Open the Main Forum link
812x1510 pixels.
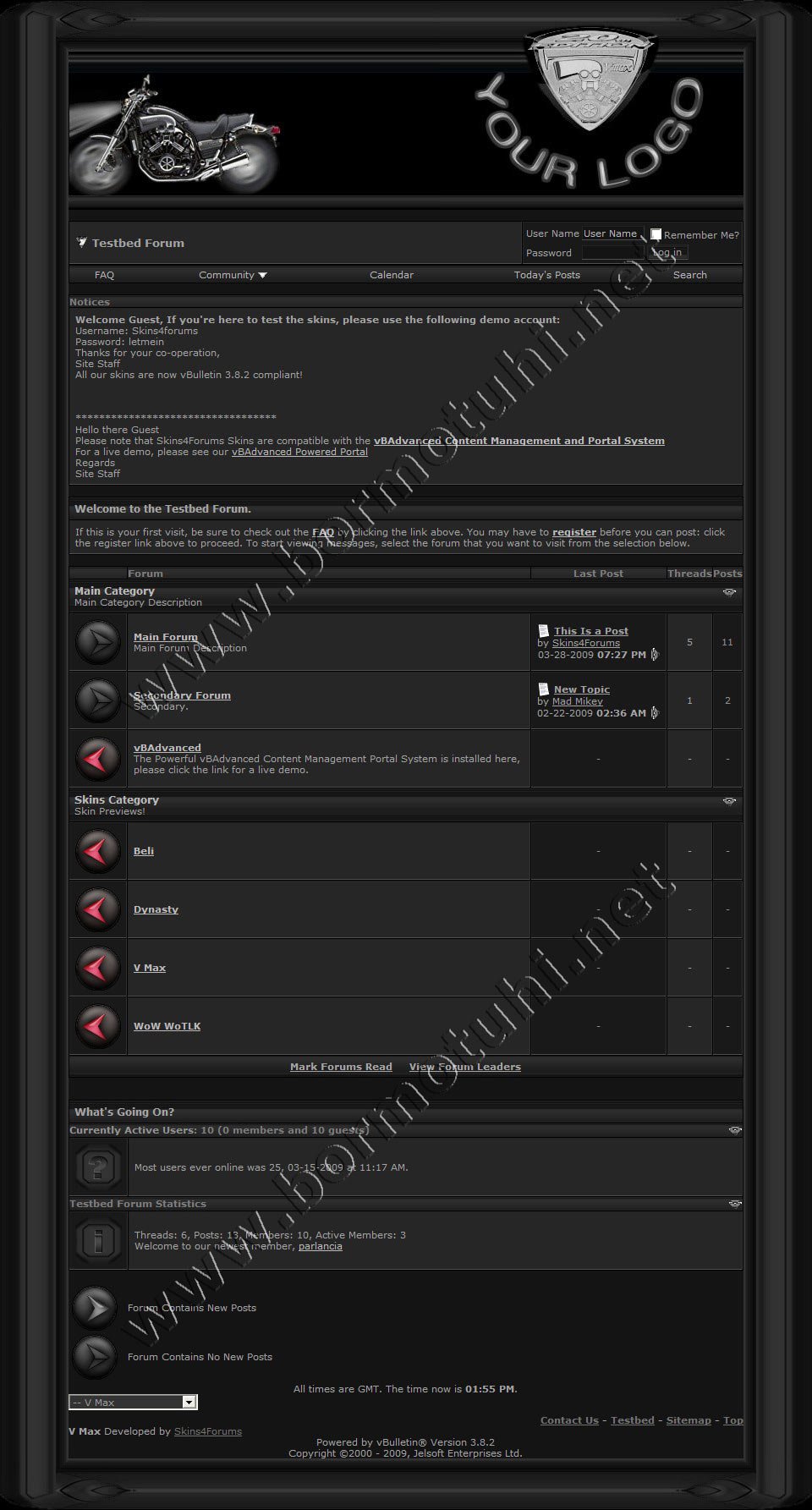tap(166, 637)
